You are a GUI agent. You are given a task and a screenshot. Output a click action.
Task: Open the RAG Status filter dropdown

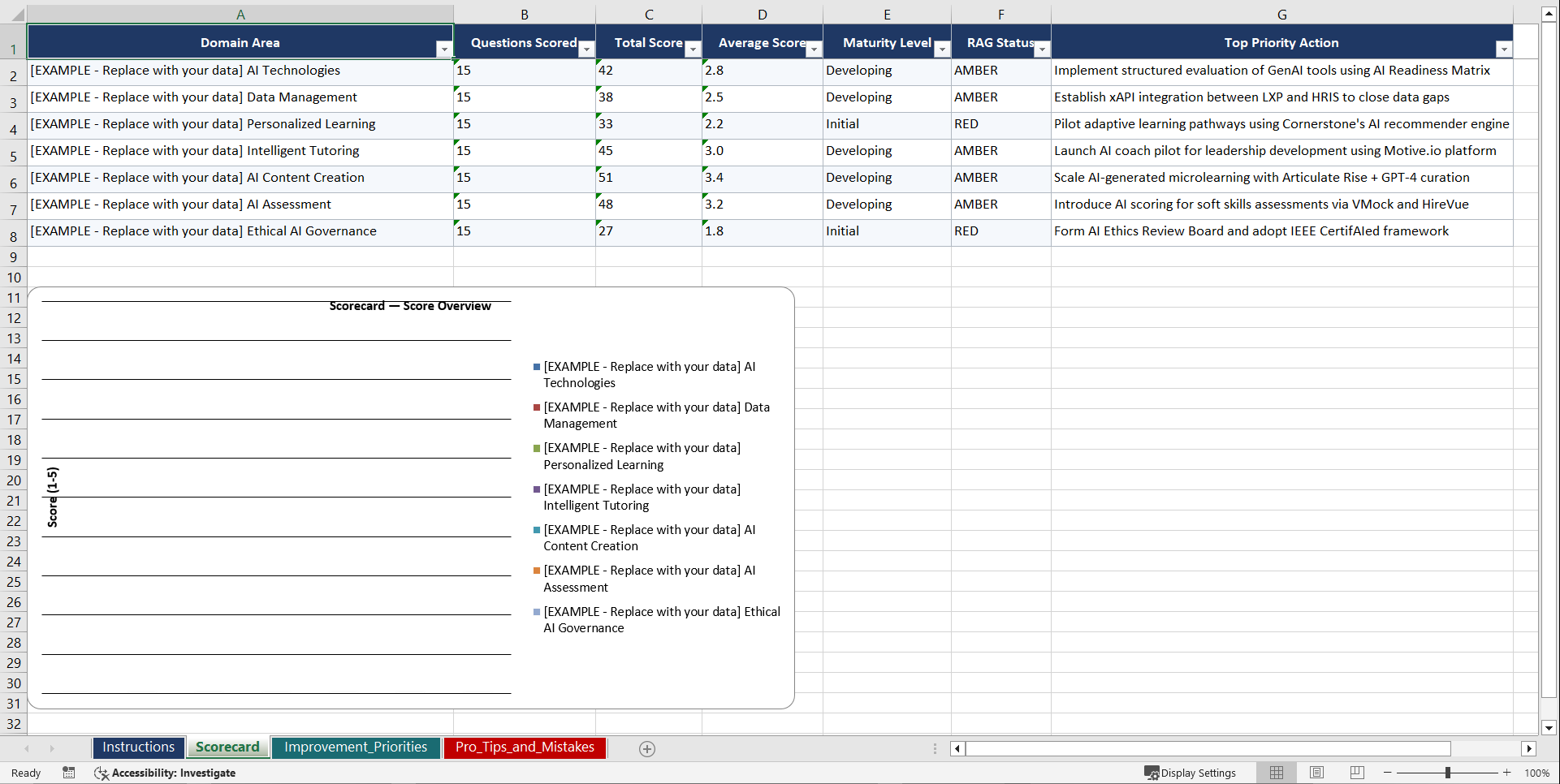click(1042, 50)
